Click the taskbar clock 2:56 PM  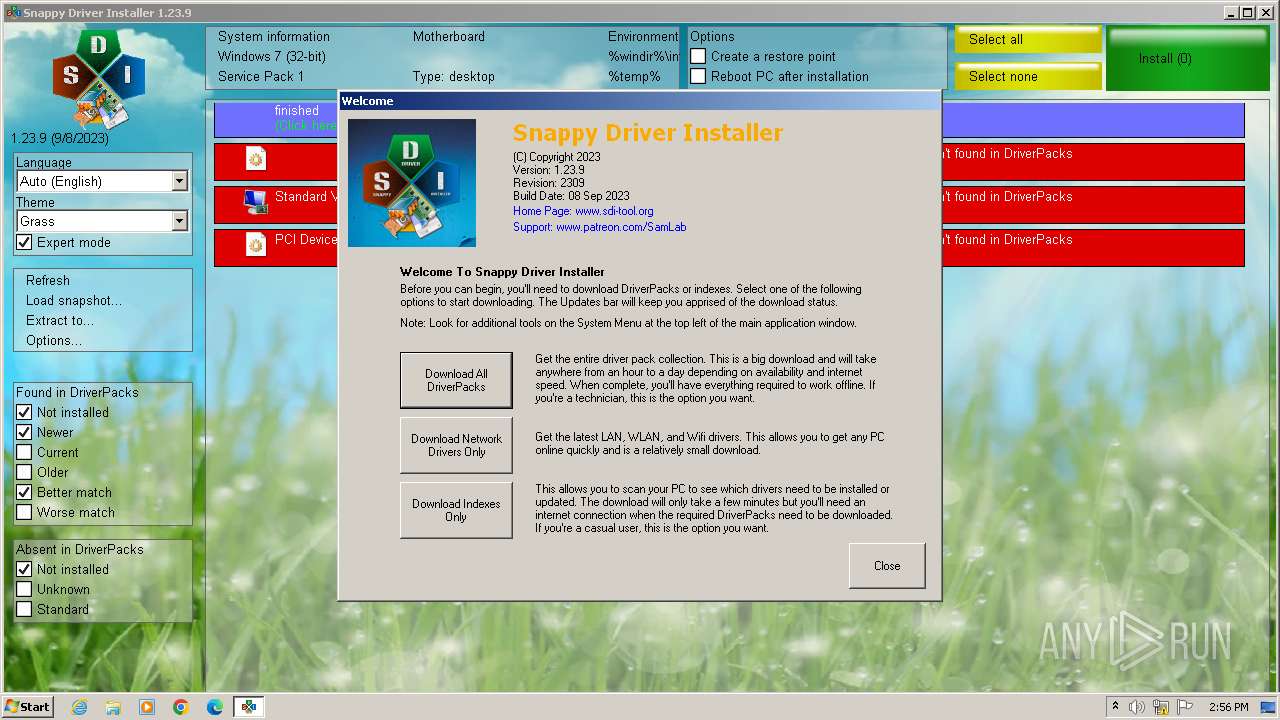[1228, 707]
